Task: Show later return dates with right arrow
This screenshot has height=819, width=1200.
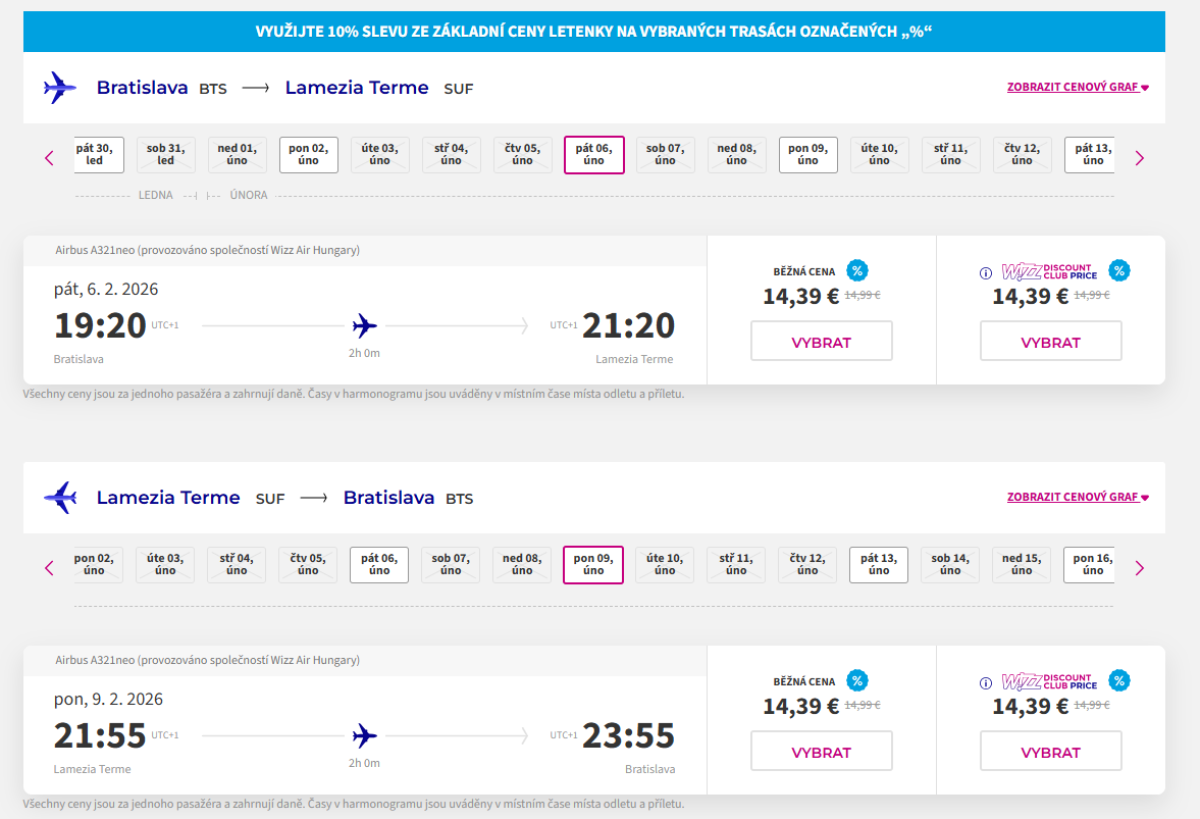Action: pos(1139,568)
